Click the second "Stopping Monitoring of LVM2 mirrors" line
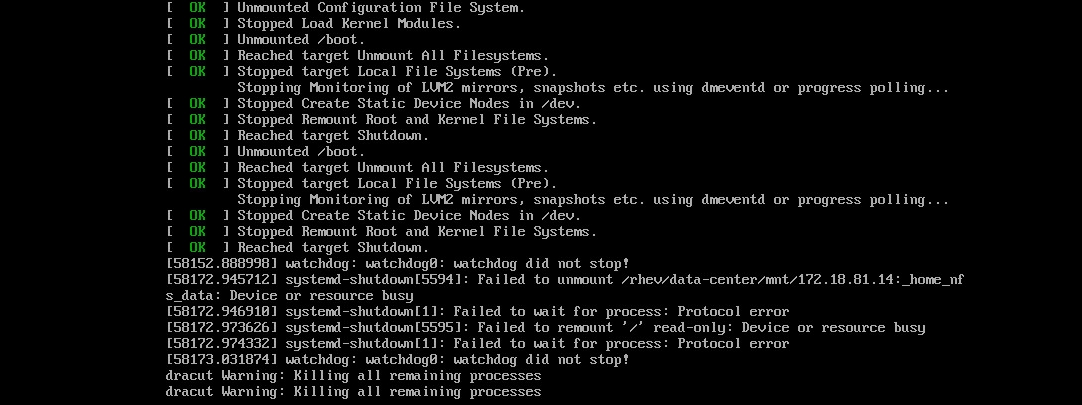Screen dimensions: 1082x405 pos(593,200)
